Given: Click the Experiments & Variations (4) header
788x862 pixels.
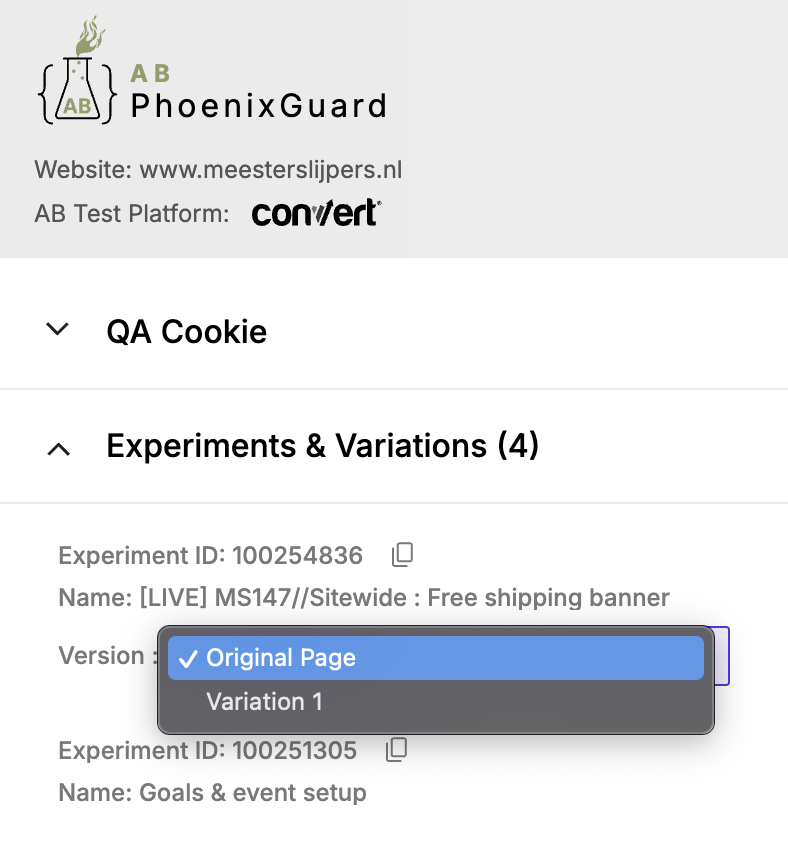Looking at the screenshot, I should point(322,446).
